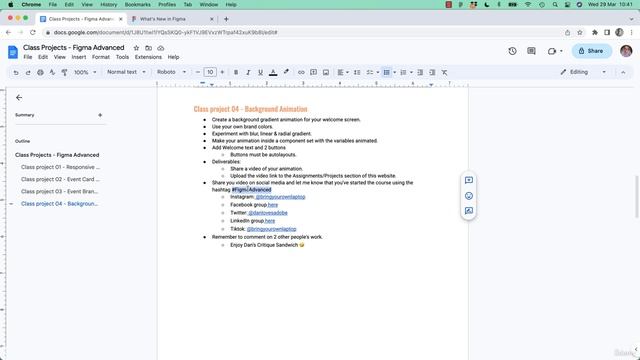
Task: Open the Facebook group here link
Action: (273, 205)
